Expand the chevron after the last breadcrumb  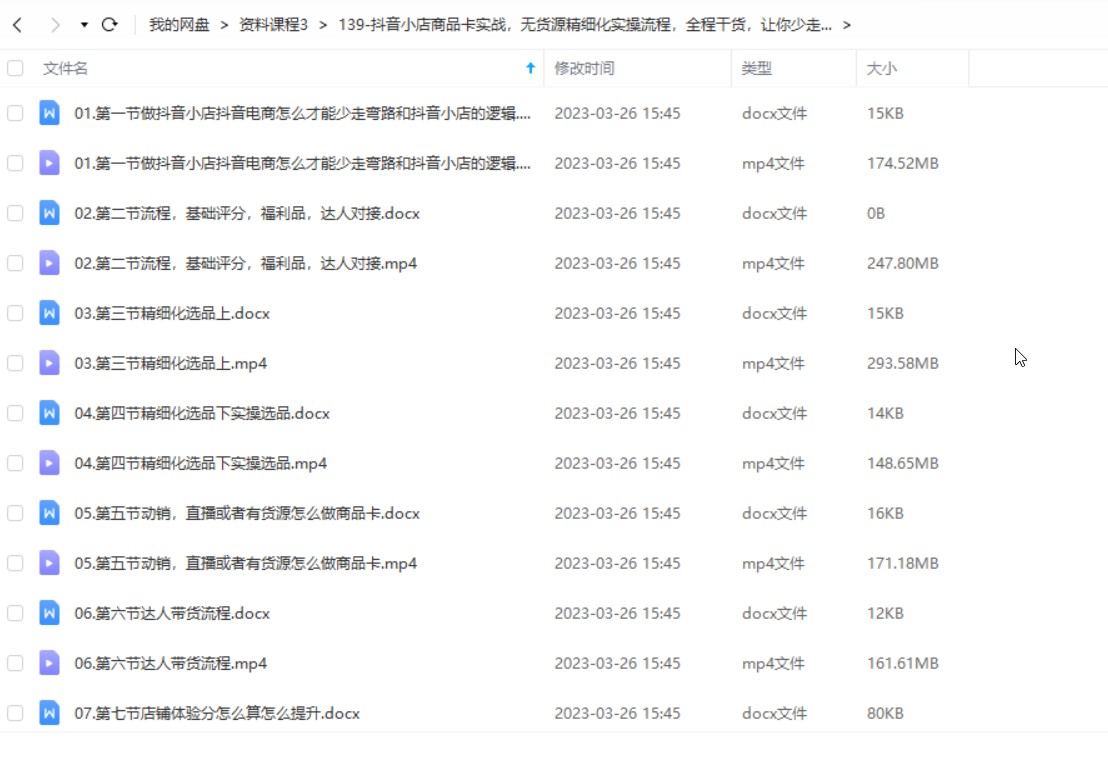[847, 25]
